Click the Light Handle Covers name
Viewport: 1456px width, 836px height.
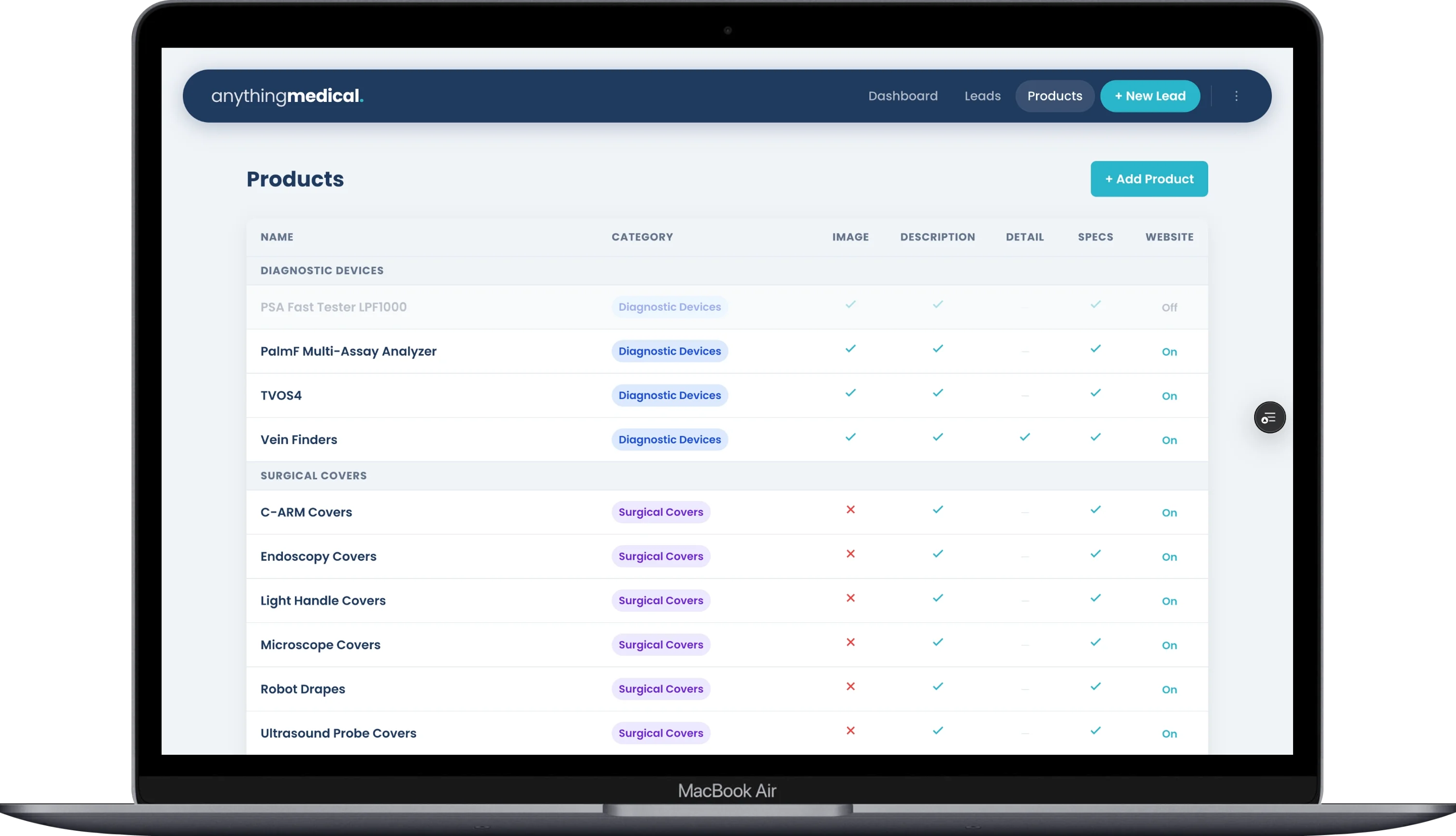(x=323, y=600)
